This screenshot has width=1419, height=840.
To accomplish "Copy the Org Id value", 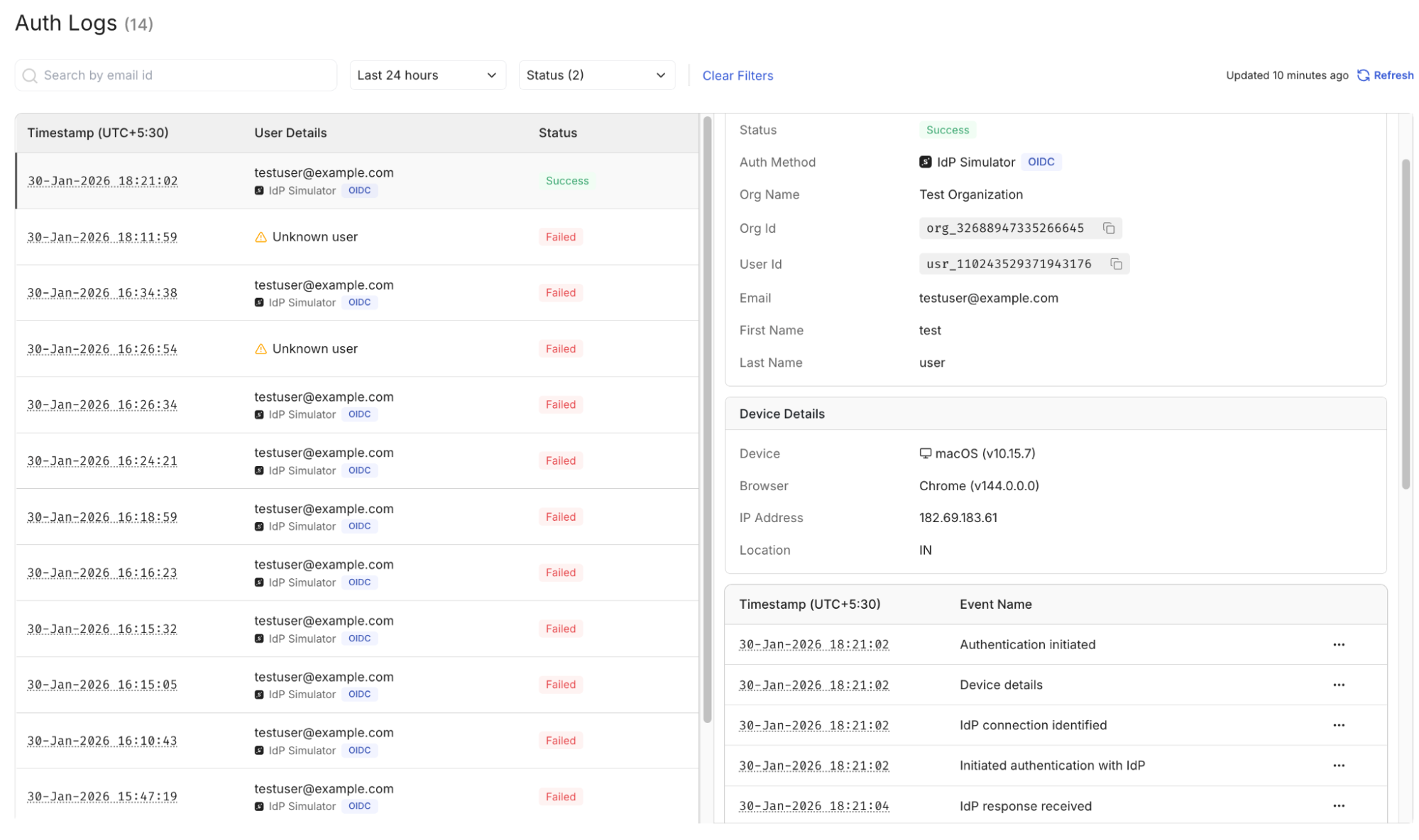I will [1108, 228].
